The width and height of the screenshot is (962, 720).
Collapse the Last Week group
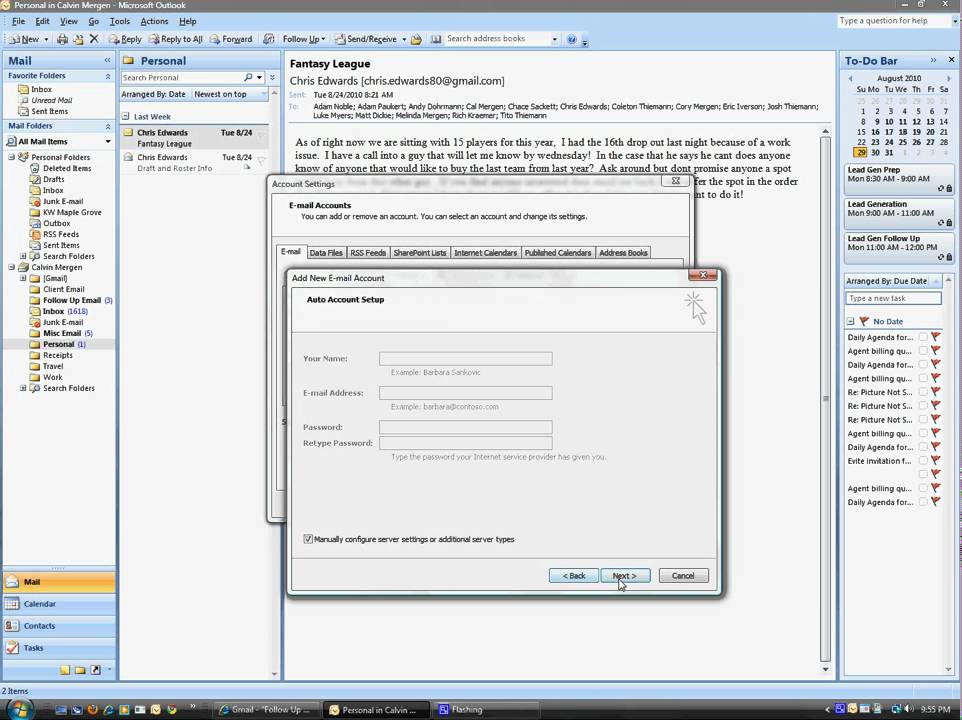(x=125, y=117)
